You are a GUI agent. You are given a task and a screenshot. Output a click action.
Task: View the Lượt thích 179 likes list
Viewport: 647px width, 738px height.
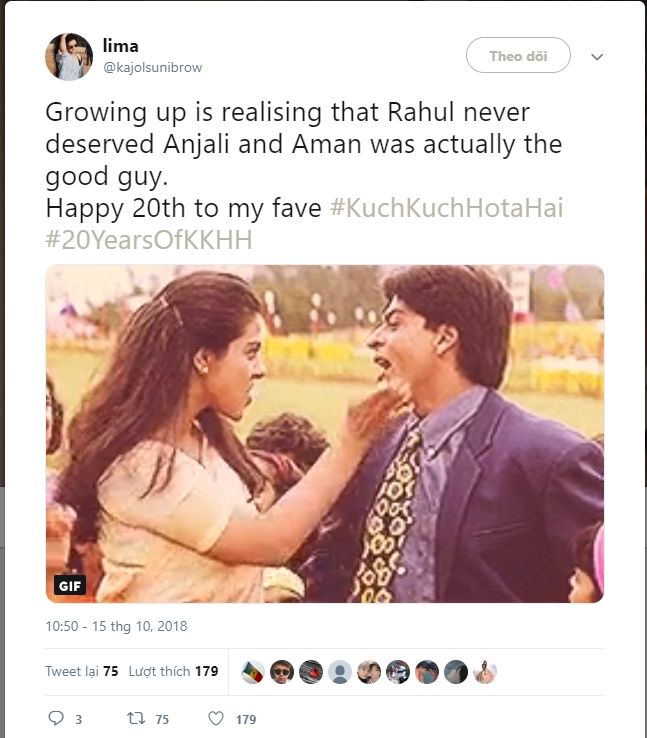pyautogui.click(x=173, y=671)
